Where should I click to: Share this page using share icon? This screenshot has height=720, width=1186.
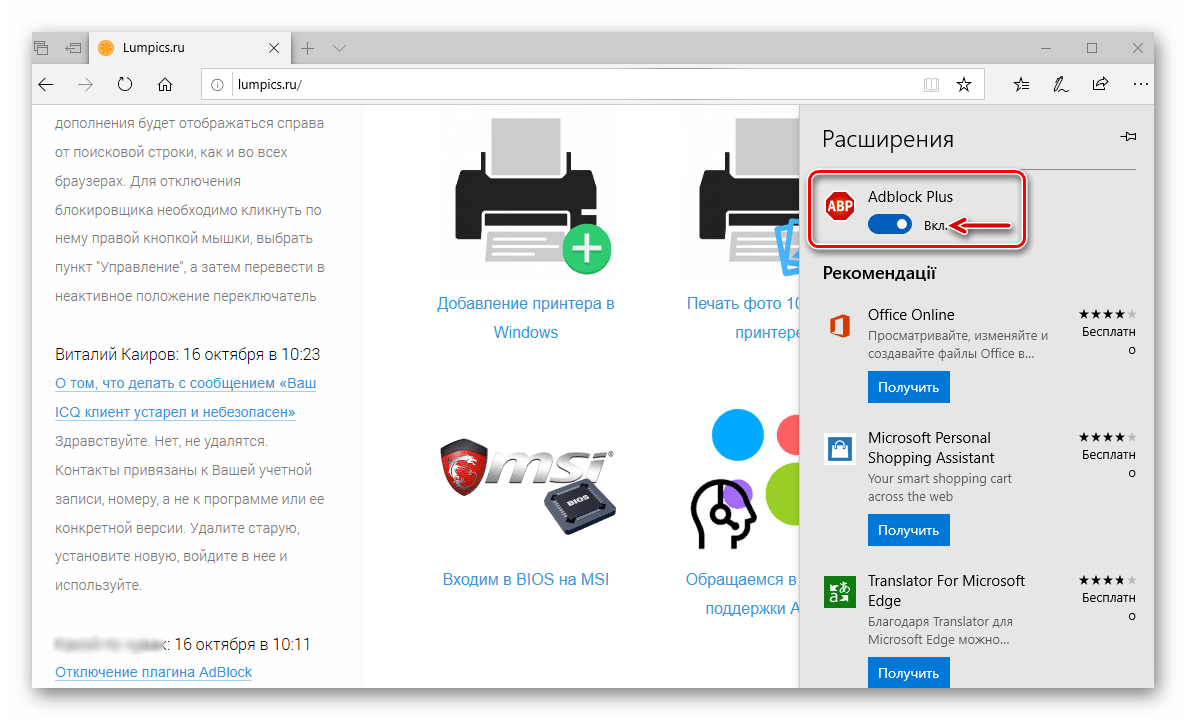point(1101,84)
